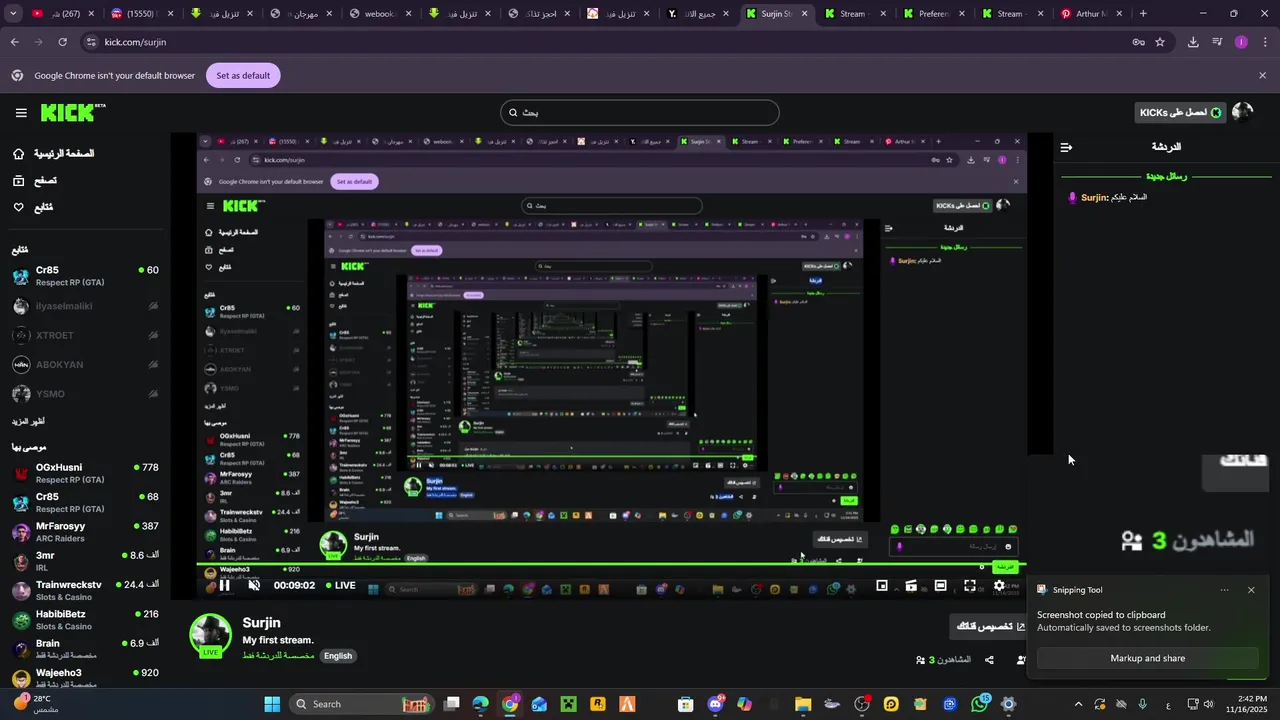
Task: Click Surjin streamer avatar
Action: [211, 635]
